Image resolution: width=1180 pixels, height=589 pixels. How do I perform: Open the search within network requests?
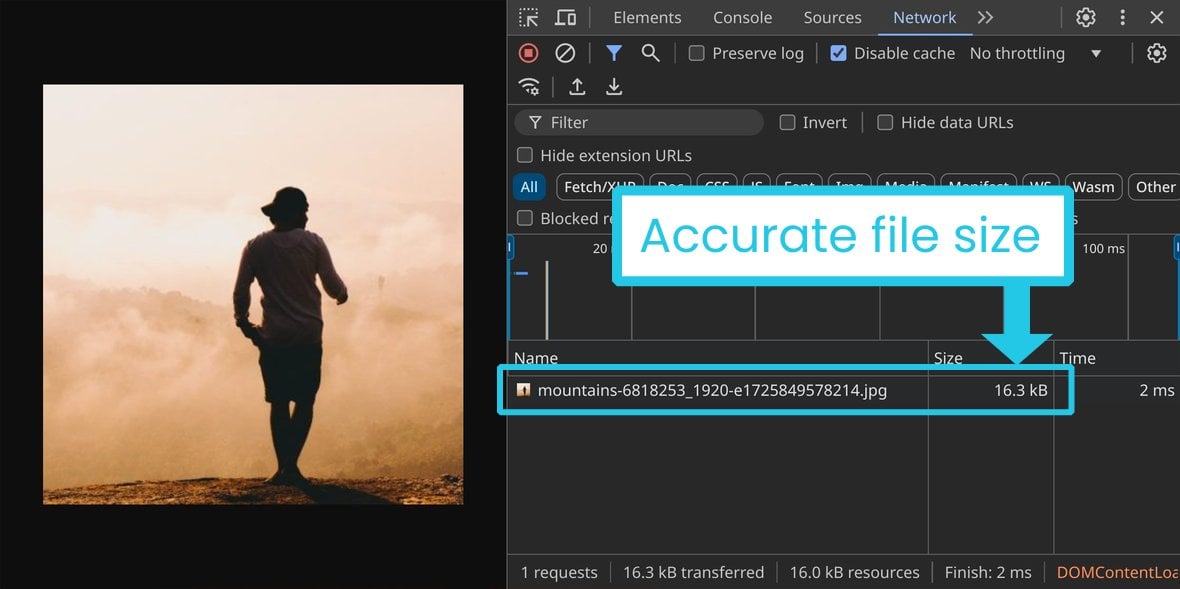pos(651,53)
